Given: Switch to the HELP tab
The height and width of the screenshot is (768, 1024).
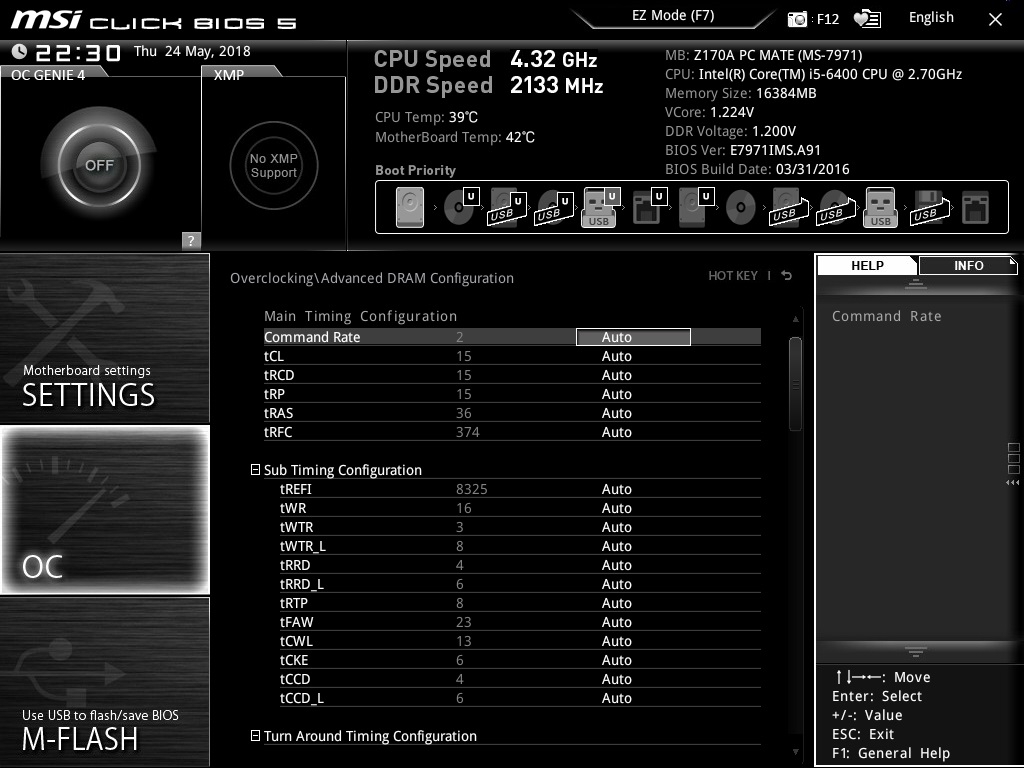Looking at the screenshot, I should (x=867, y=266).
